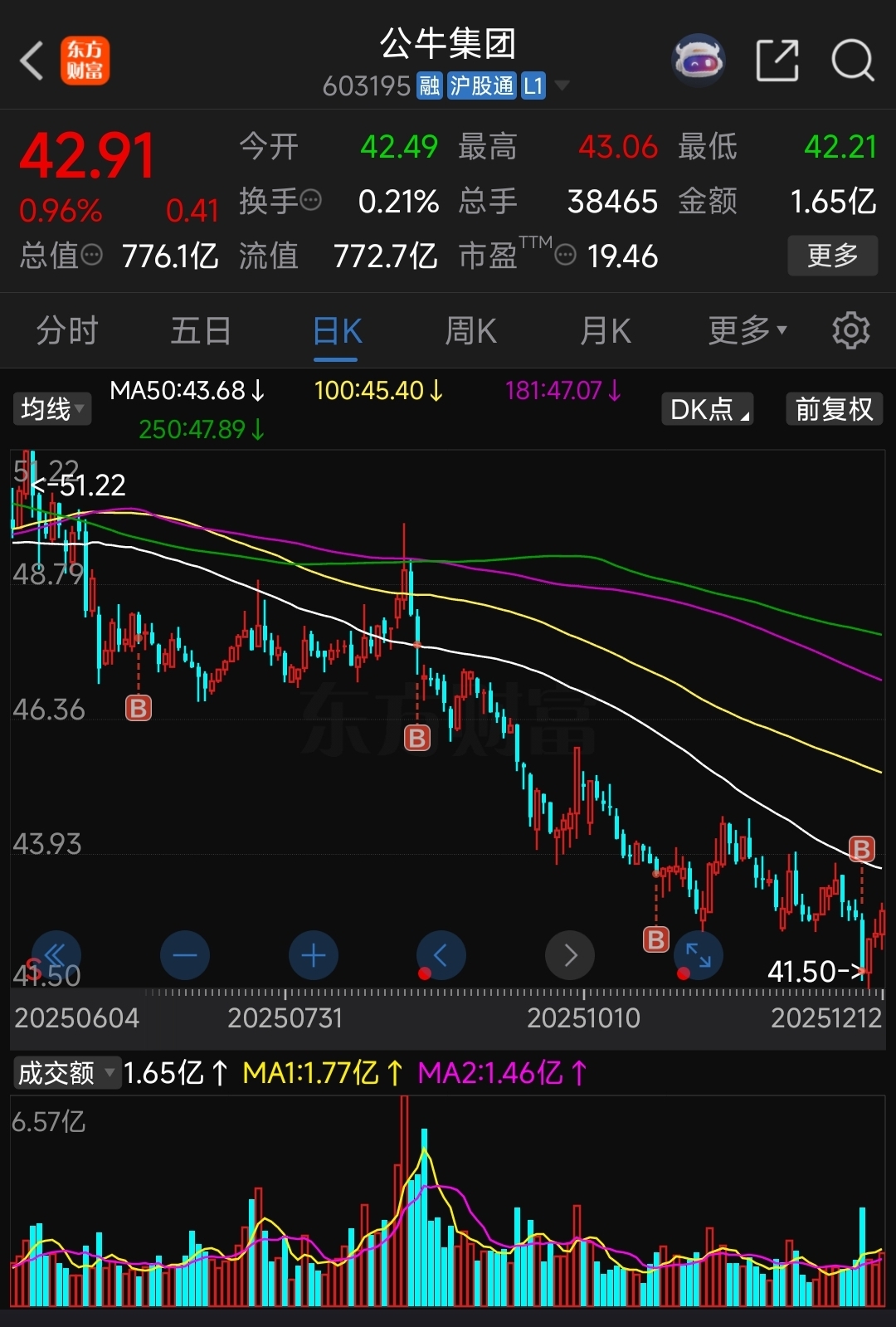Tap the 20250604 date label
This screenshot has width=896, height=1327.
[x=76, y=1017]
